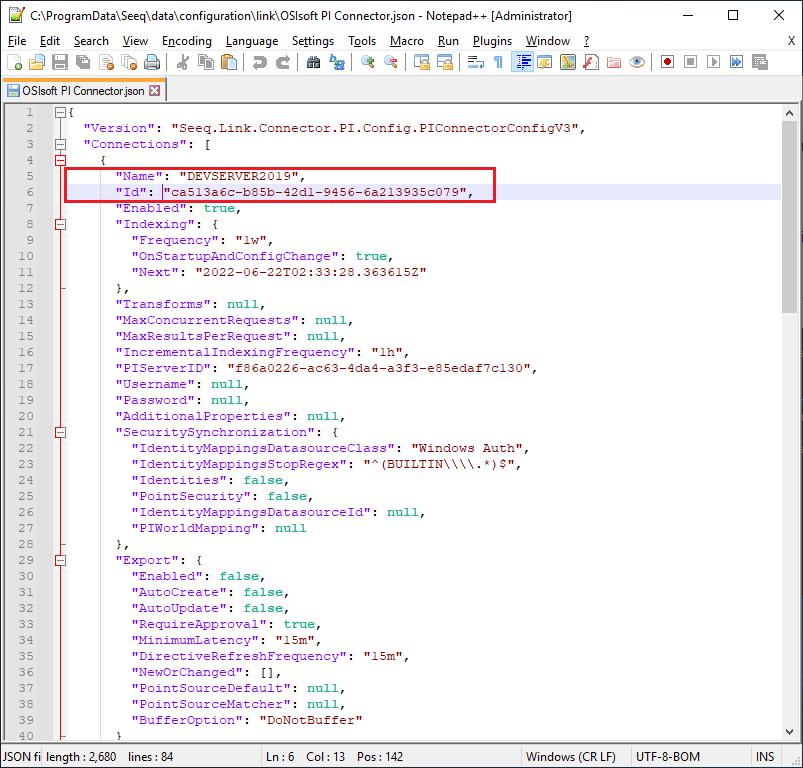The height and width of the screenshot is (768, 803).
Task: Open the Plugins menu
Action: 492,41
